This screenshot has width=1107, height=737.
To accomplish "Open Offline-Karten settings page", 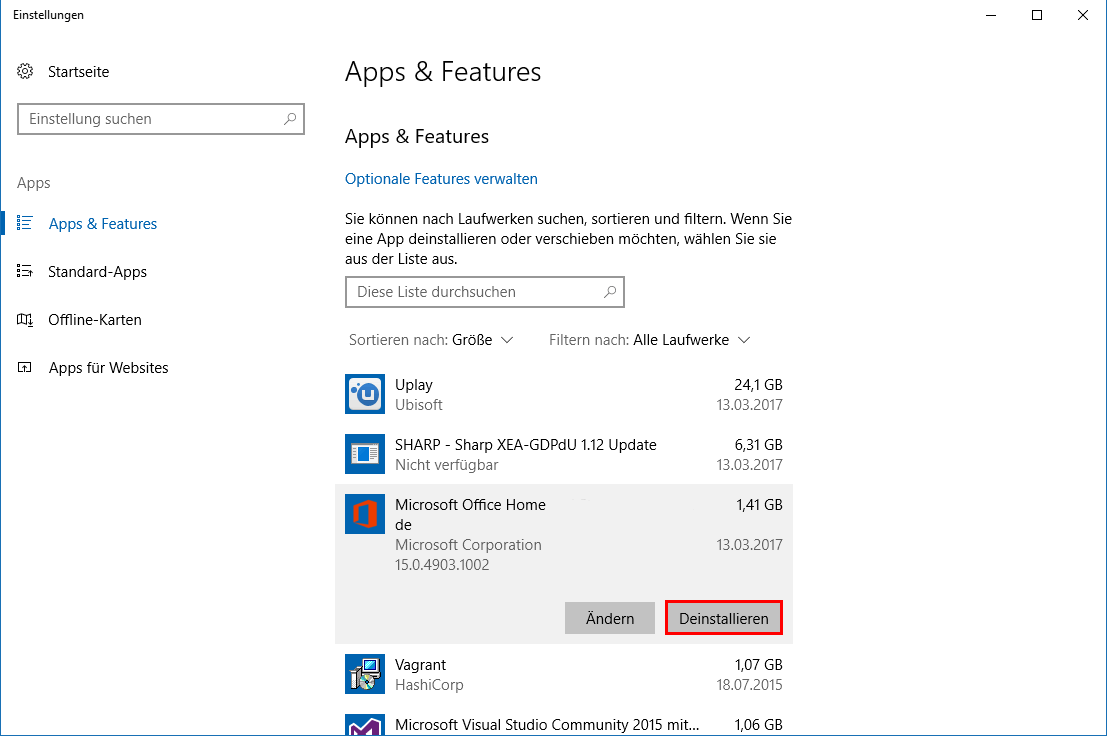I will 95,320.
